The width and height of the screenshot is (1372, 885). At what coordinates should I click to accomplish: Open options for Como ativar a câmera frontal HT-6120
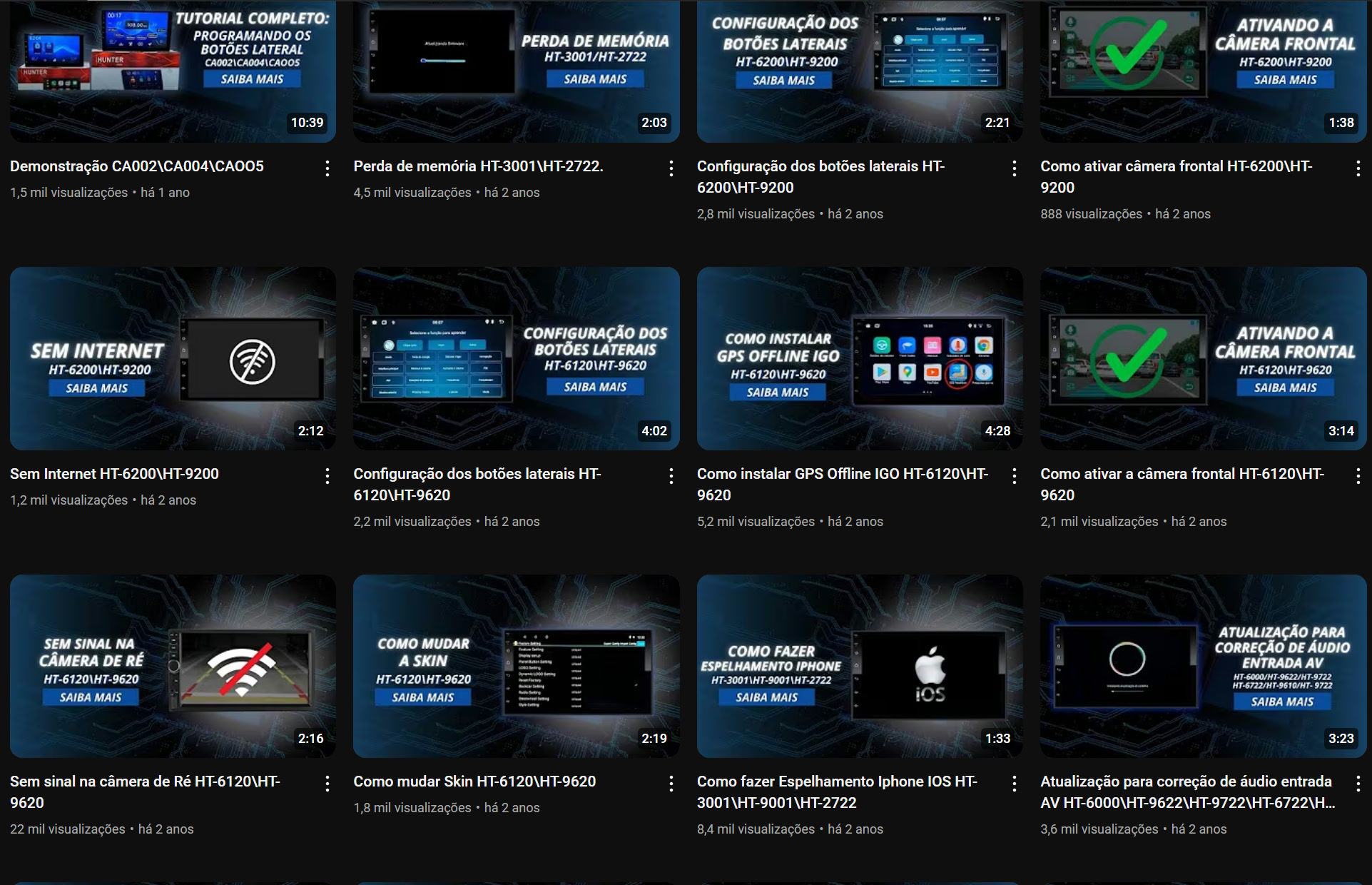(1358, 476)
